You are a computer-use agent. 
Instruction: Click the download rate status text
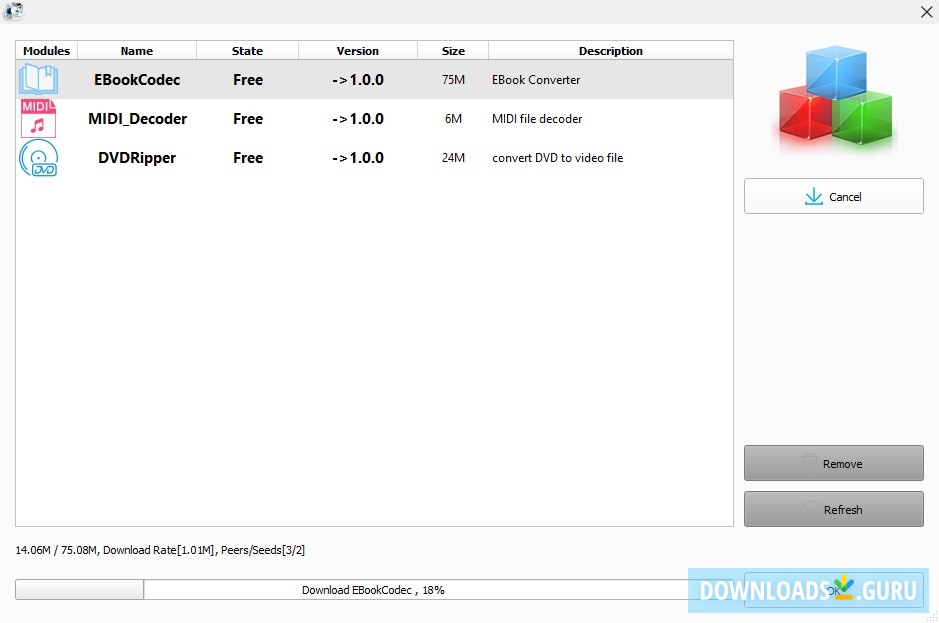pyautogui.click(x=160, y=550)
